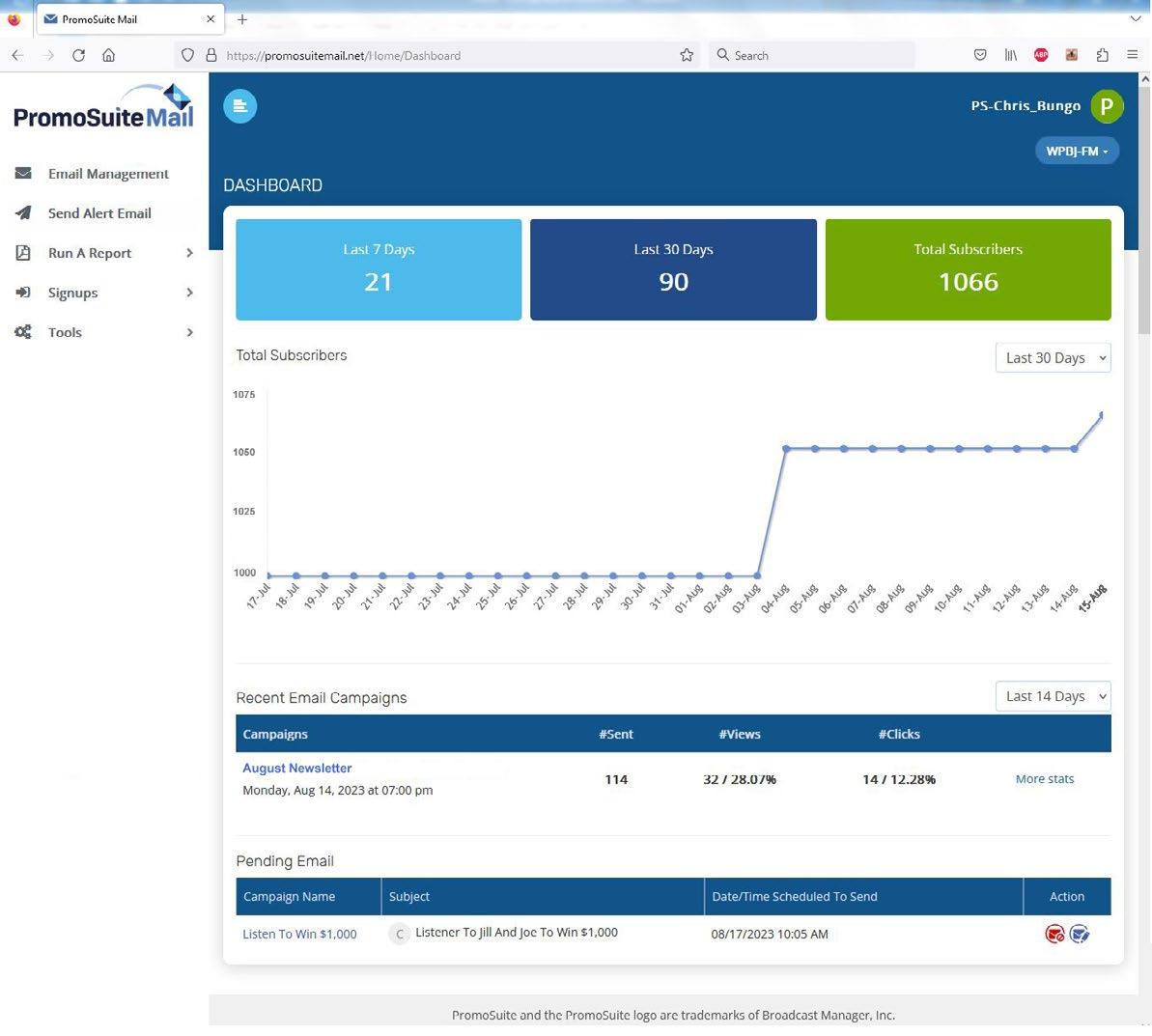The height and width of the screenshot is (1036, 1152).
Task: Click the green P user avatar
Action: 1107,106
